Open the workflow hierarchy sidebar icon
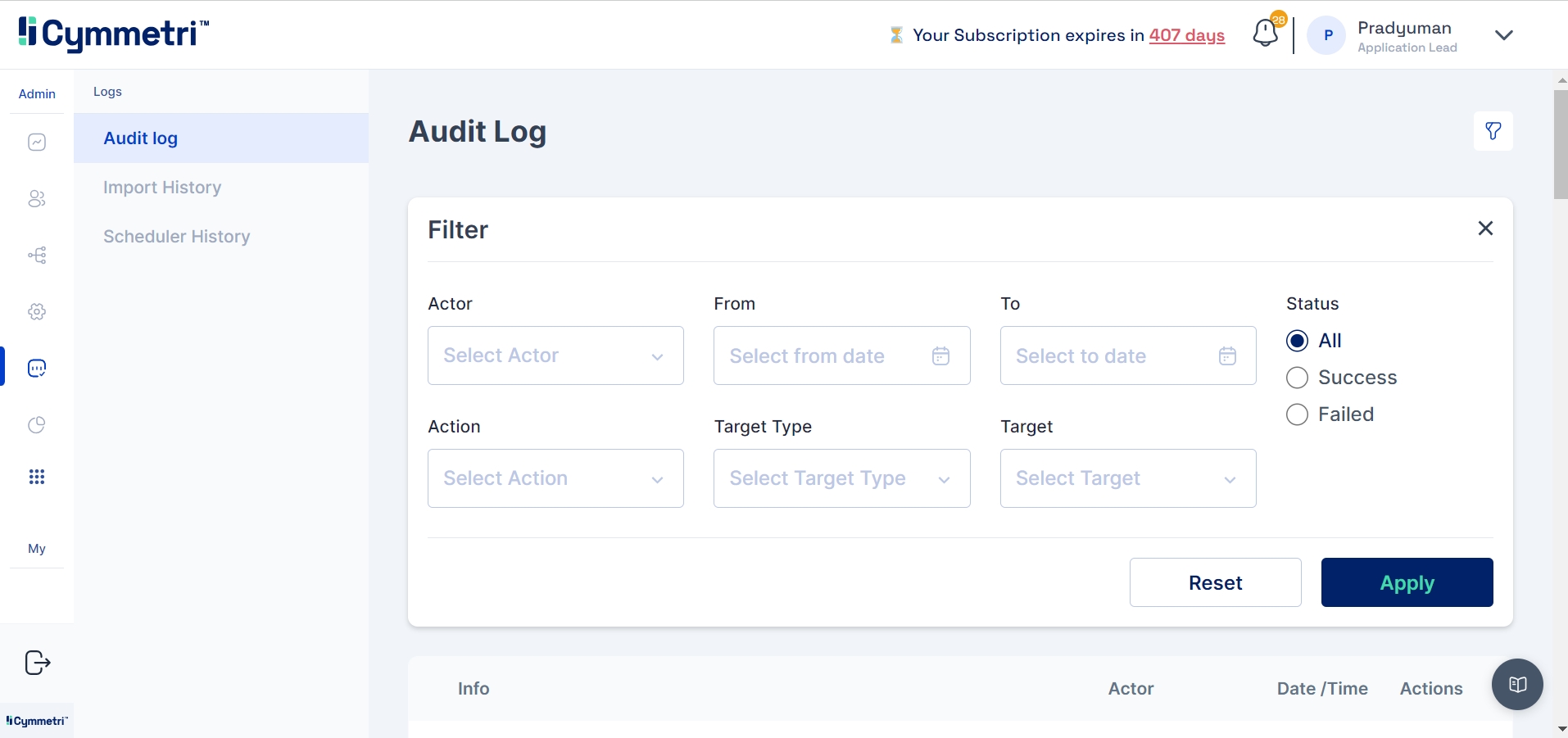 point(37,256)
